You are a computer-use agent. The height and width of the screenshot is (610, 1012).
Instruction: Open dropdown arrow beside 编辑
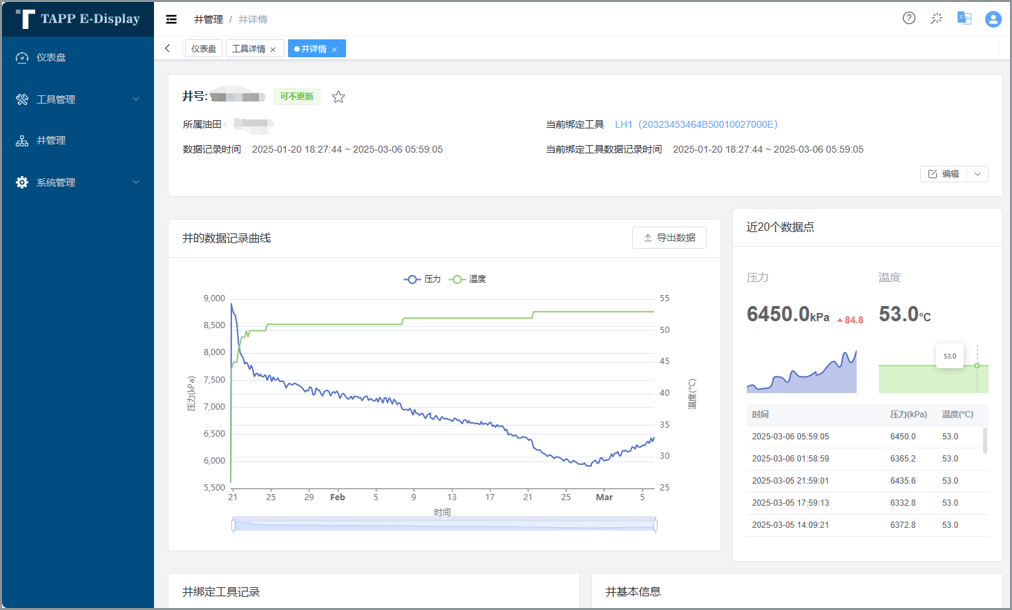[978, 174]
